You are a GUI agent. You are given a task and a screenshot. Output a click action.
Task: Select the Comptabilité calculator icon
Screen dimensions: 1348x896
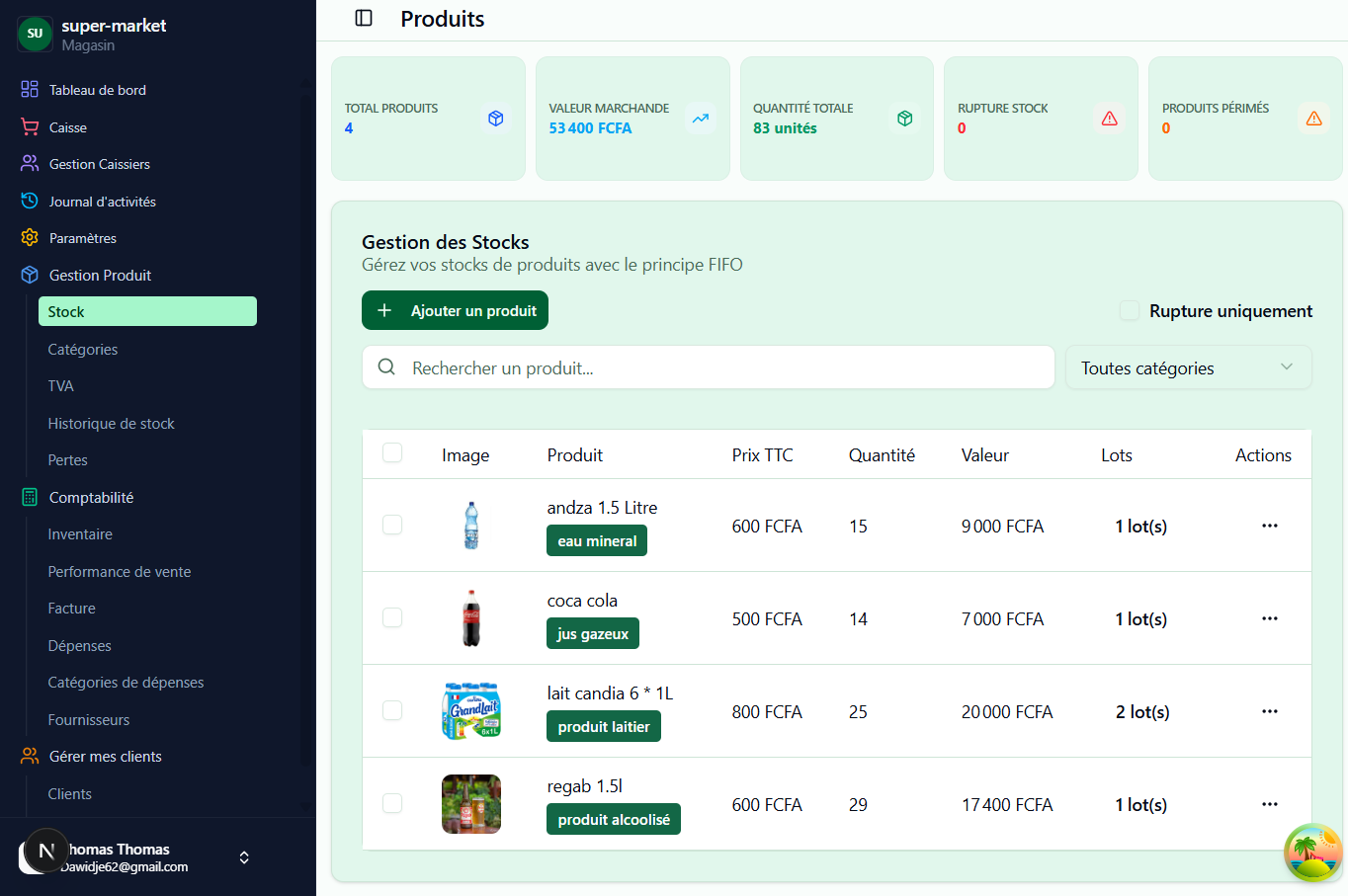coord(28,497)
